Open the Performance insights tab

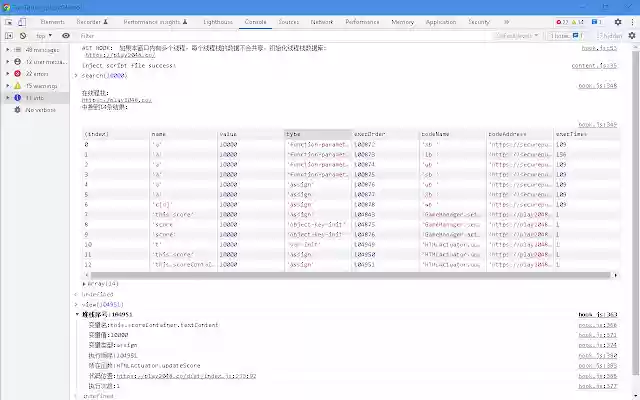point(155,22)
